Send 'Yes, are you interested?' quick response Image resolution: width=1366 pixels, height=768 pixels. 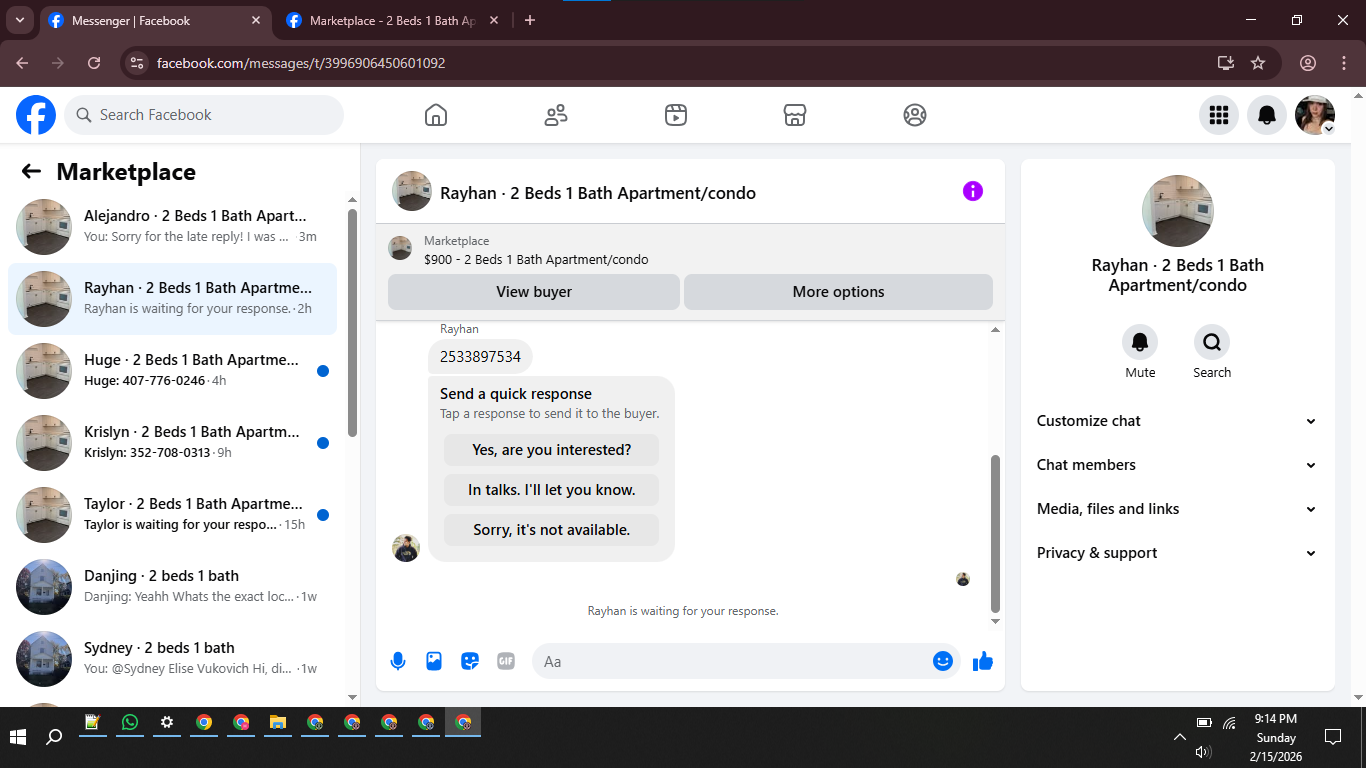coord(552,450)
